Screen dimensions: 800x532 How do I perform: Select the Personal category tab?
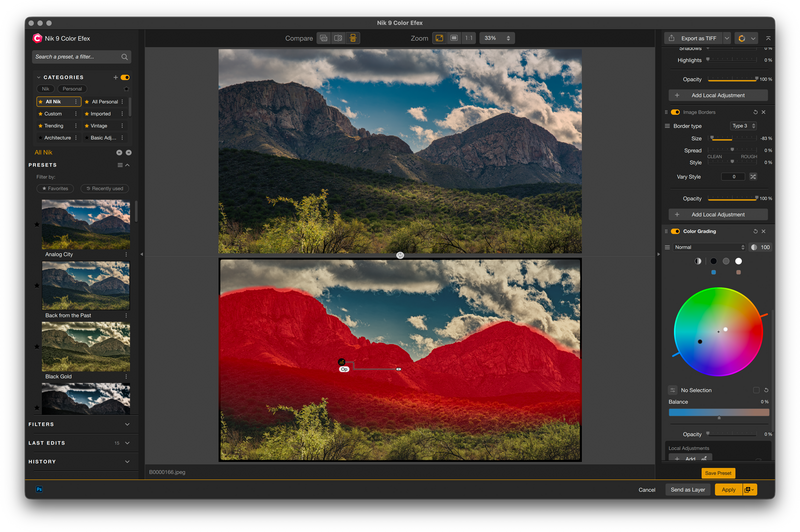(x=72, y=89)
